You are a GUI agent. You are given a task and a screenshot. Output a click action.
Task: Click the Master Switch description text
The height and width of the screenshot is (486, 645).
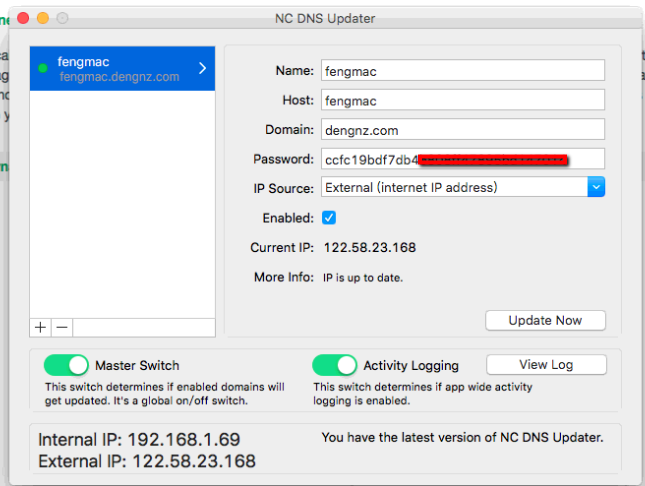165,394
